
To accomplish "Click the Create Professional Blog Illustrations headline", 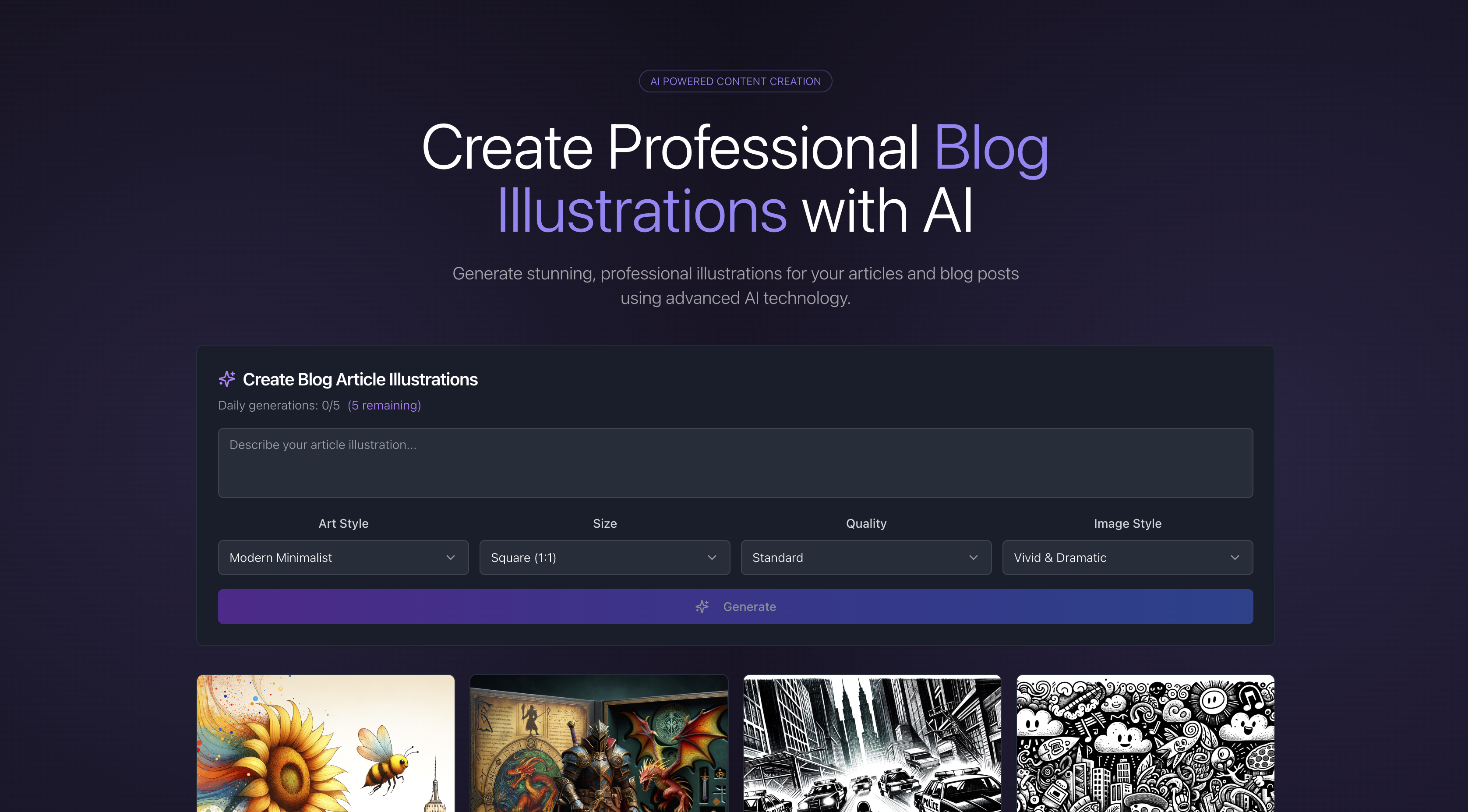I will (x=735, y=178).
